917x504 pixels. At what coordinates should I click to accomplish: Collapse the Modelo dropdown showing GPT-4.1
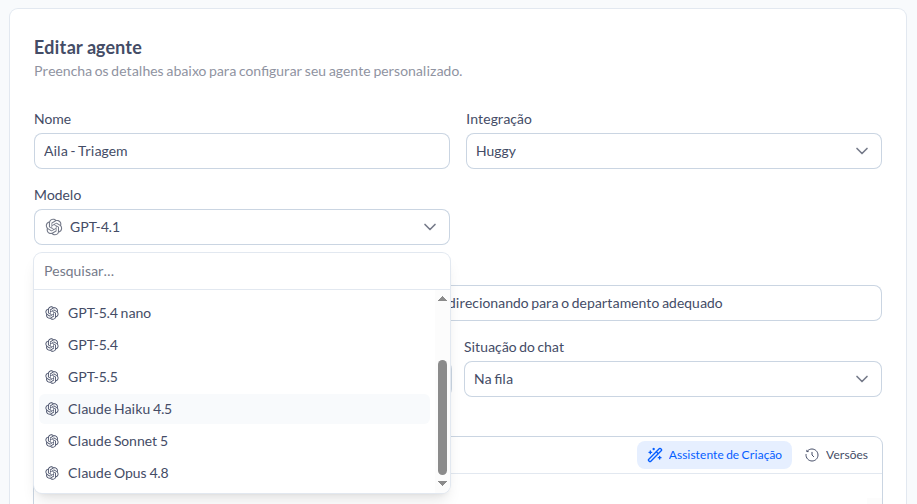point(242,227)
